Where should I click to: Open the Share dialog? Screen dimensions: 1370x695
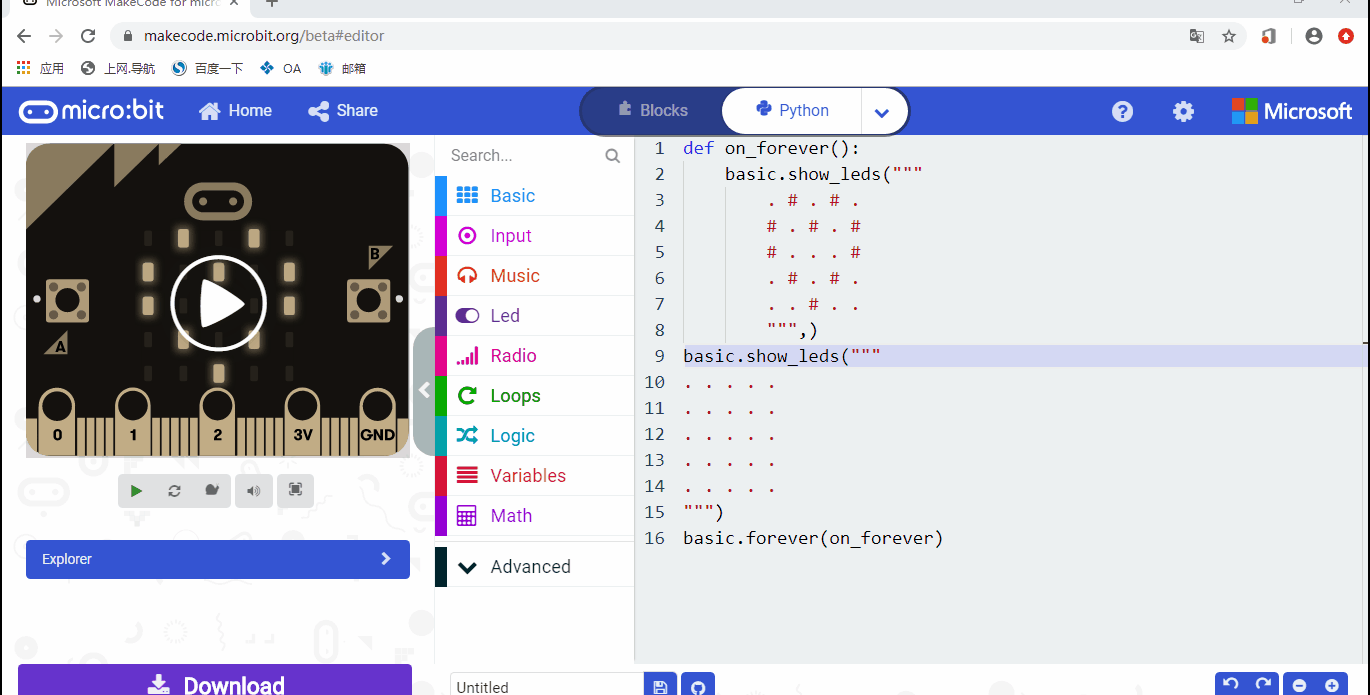pos(343,111)
